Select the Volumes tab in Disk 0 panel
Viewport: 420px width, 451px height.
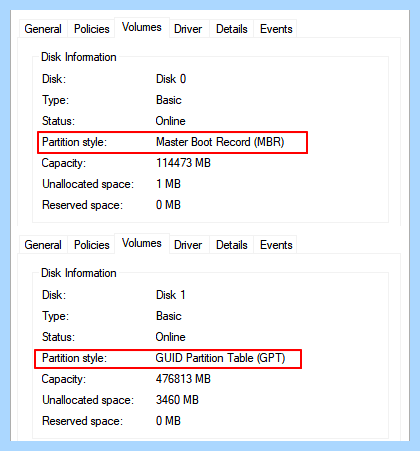(142, 27)
